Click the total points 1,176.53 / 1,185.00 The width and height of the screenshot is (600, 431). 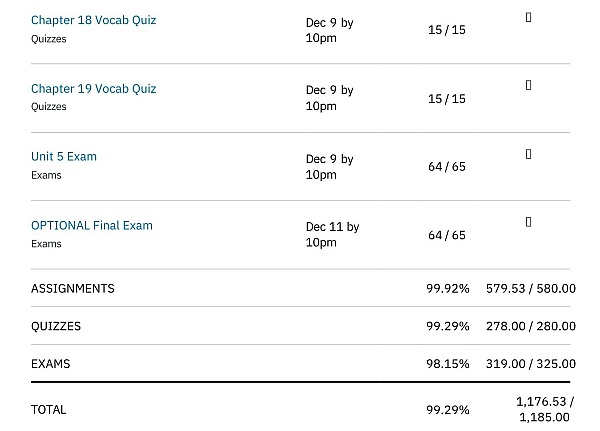[x=545, y=409]
